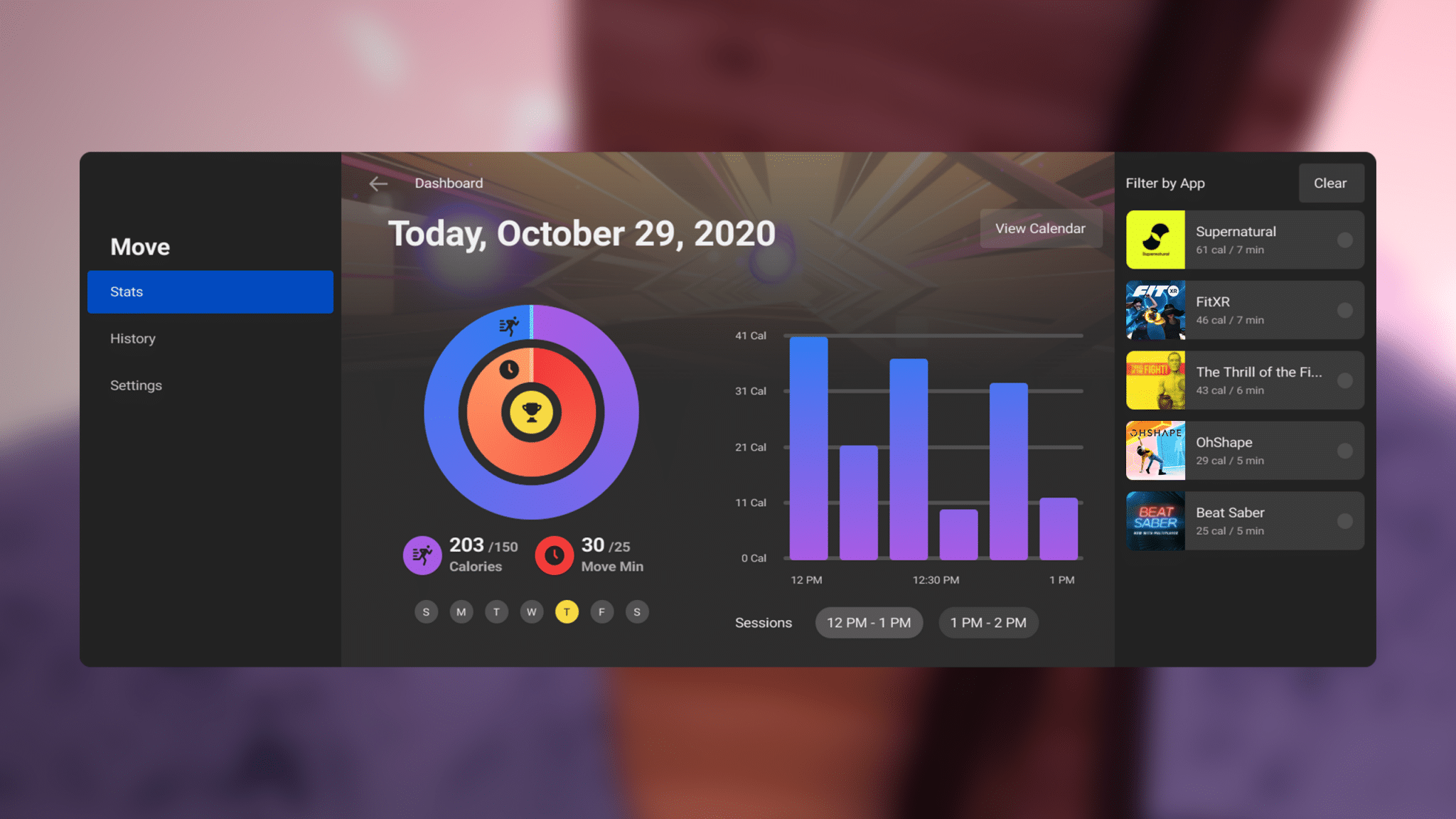Click the Settings navigation item

[135, 384]
